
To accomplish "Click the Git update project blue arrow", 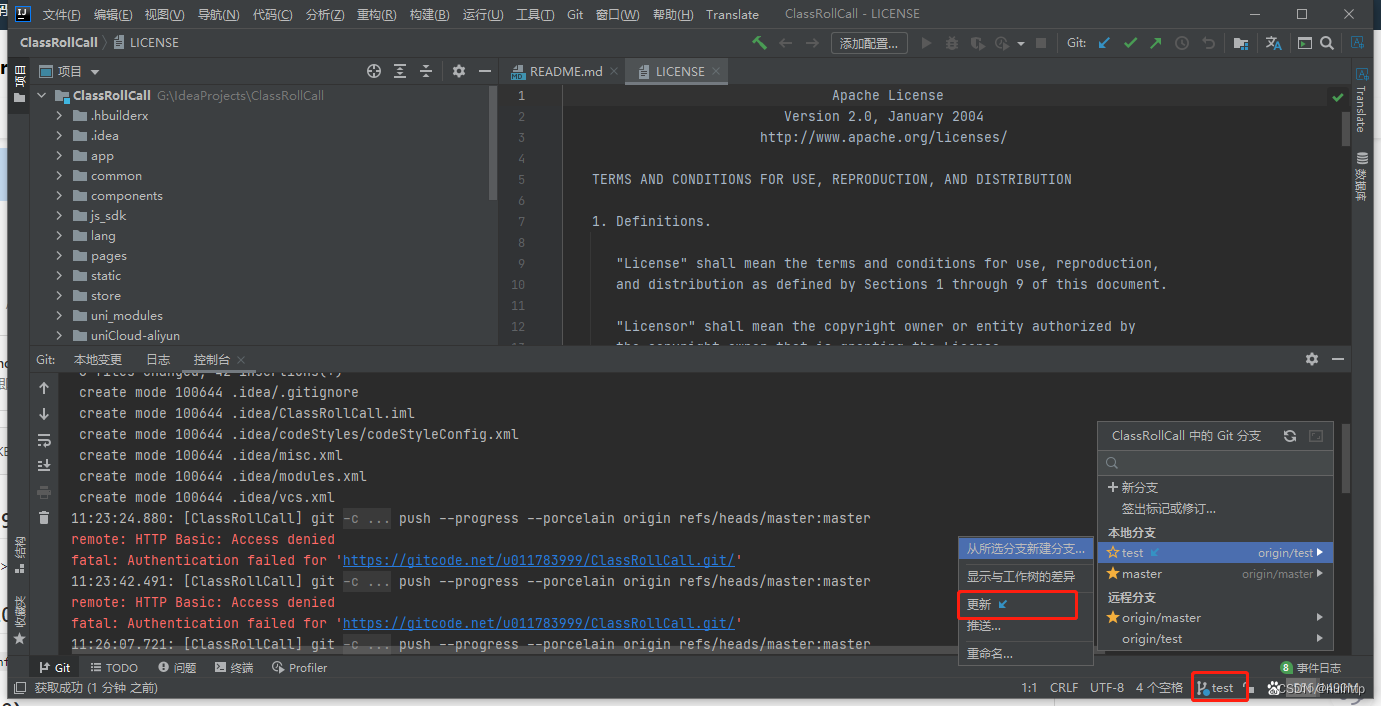I will click(x=1104, y=43).
